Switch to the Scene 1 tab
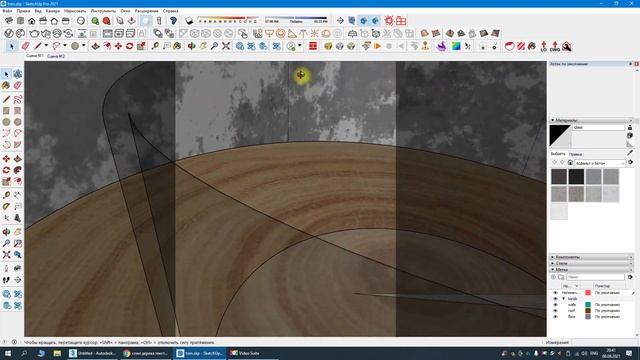Viewport: 640px width, 360px height. [x=35, y=56]
